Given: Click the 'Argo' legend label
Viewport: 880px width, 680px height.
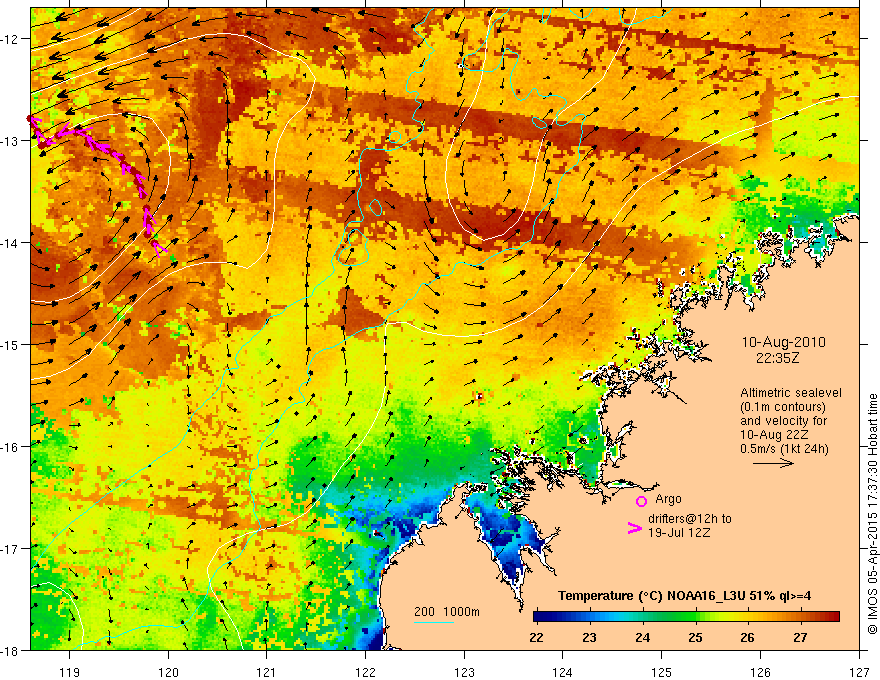Looking at the screenshot, I should point(668,499).
